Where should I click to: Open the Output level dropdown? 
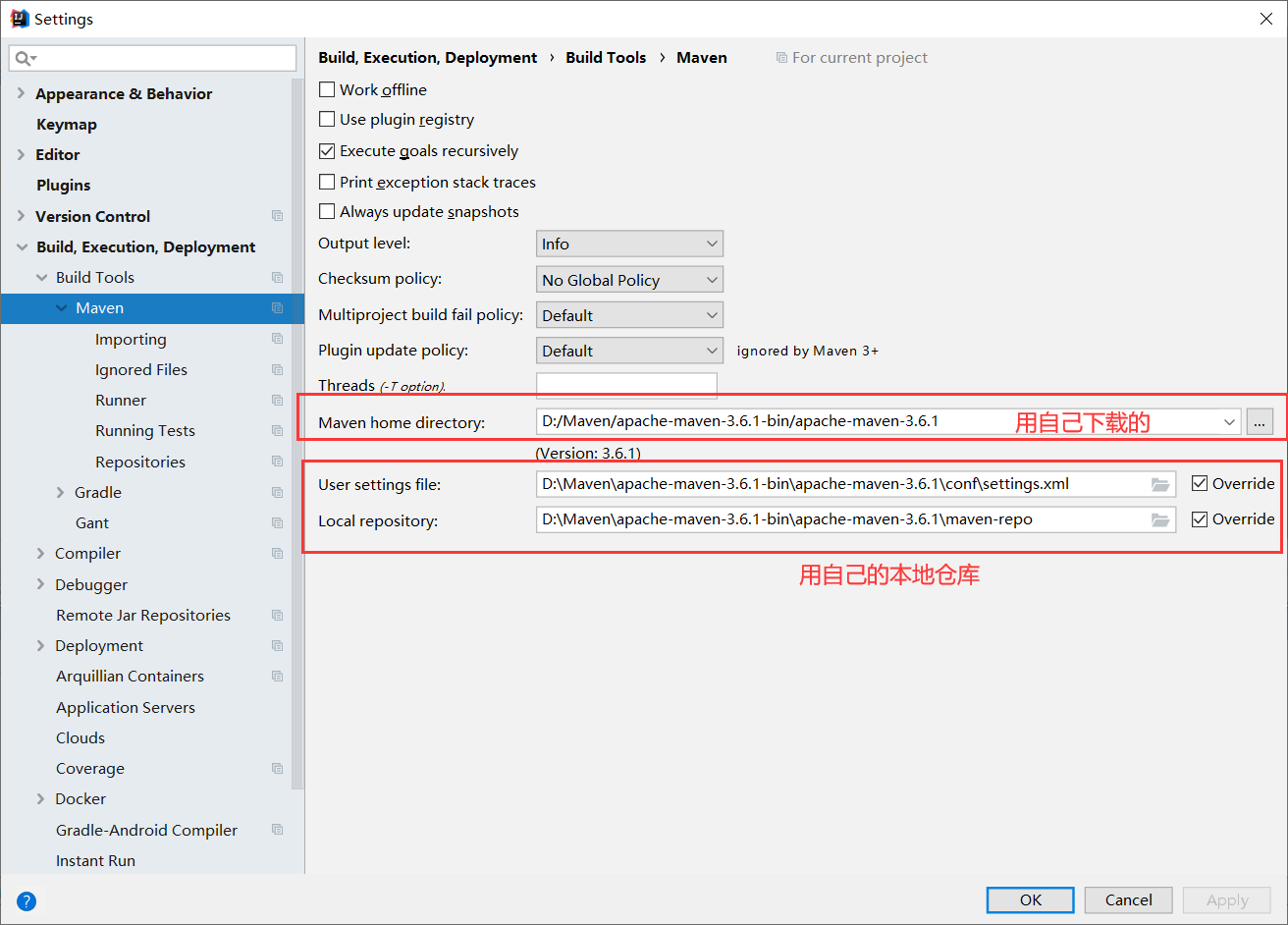click(x=629, y=244)
